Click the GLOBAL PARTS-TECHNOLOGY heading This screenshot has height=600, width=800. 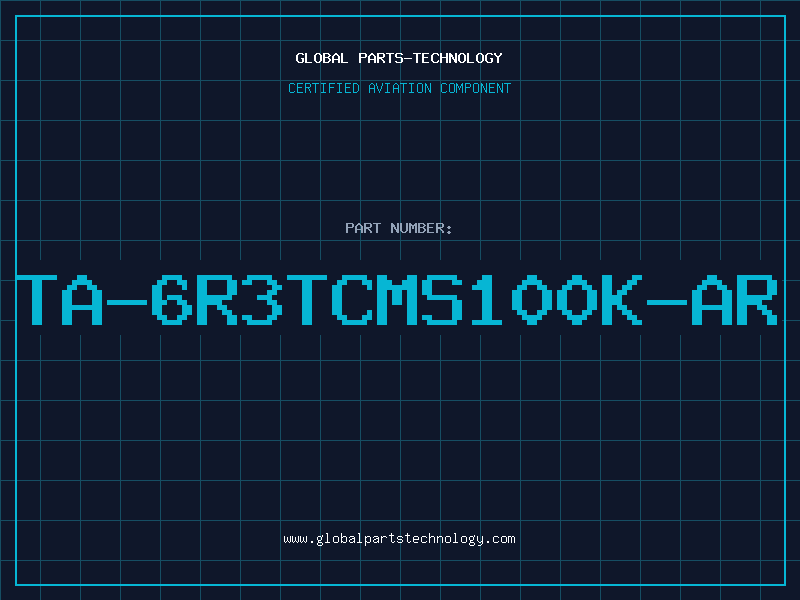click(399, 58)
